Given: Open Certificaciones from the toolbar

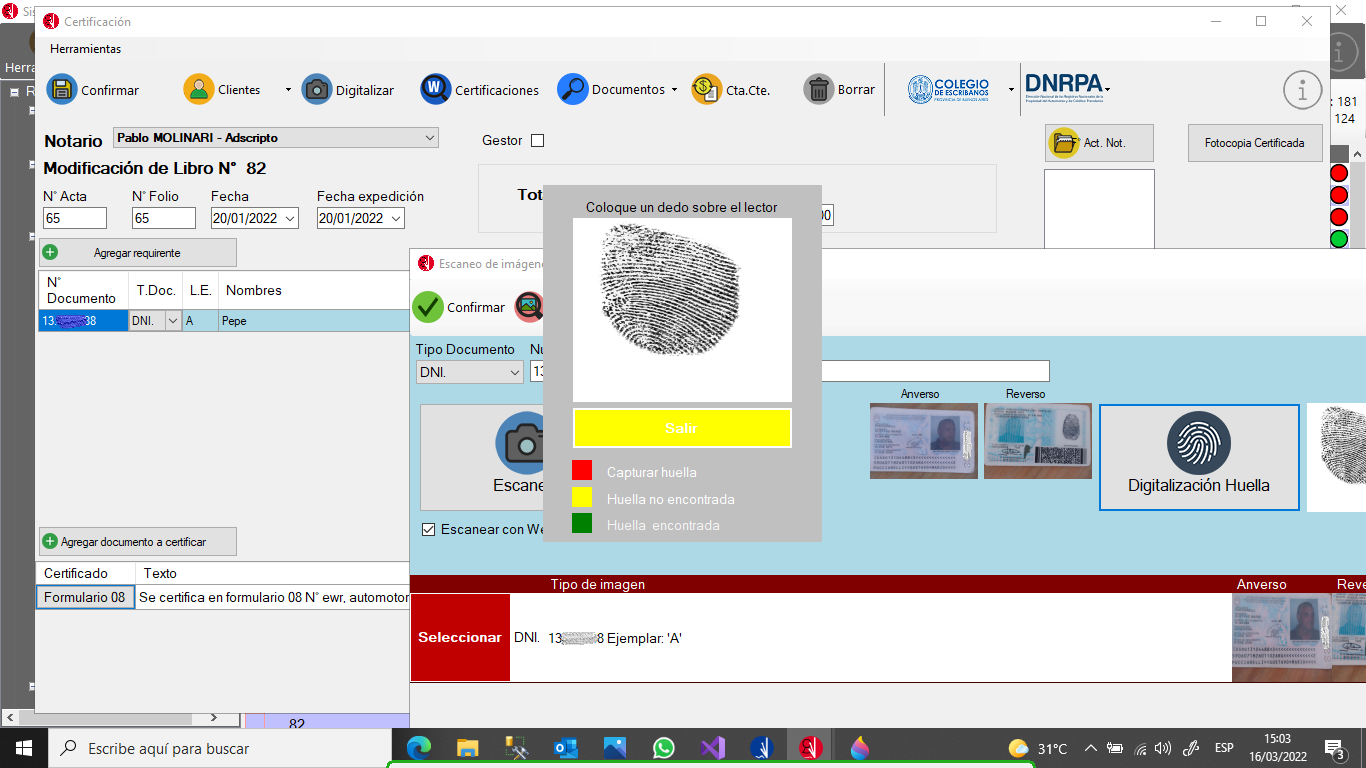Looking at the screenshot, I should [x=435, y=89].
